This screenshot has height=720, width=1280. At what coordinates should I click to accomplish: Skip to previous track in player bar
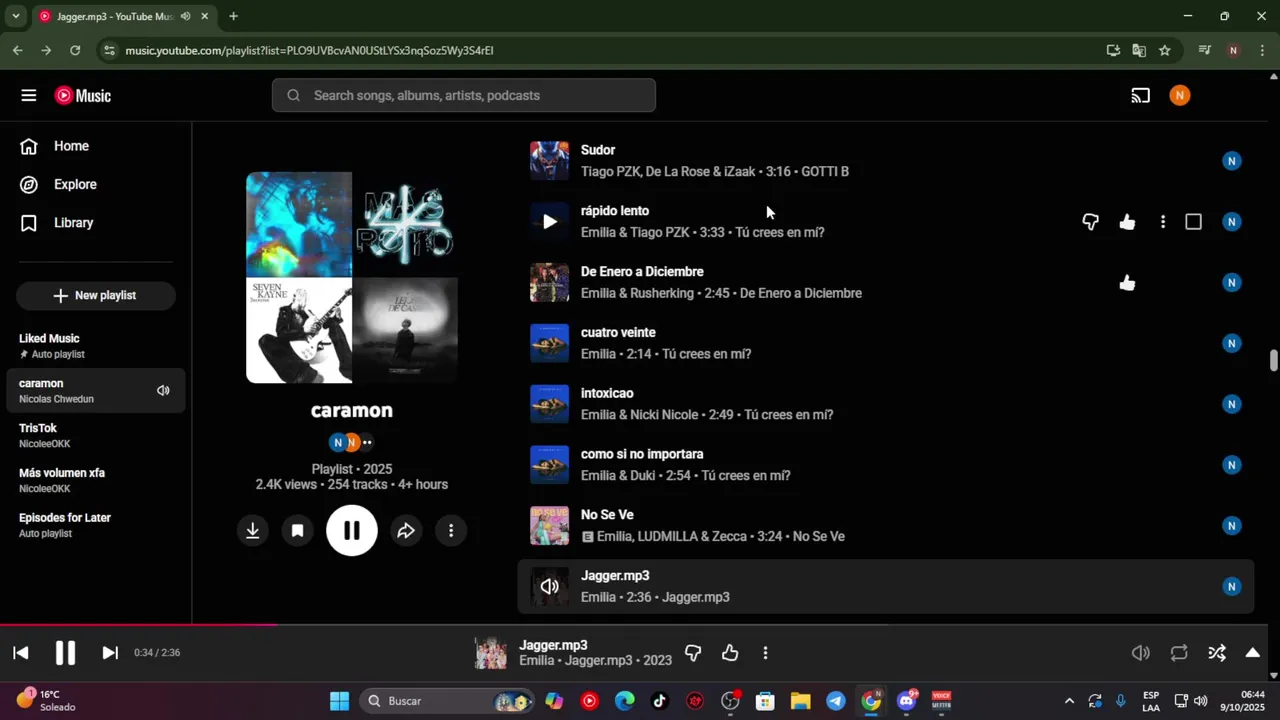(x=20, y=653)
